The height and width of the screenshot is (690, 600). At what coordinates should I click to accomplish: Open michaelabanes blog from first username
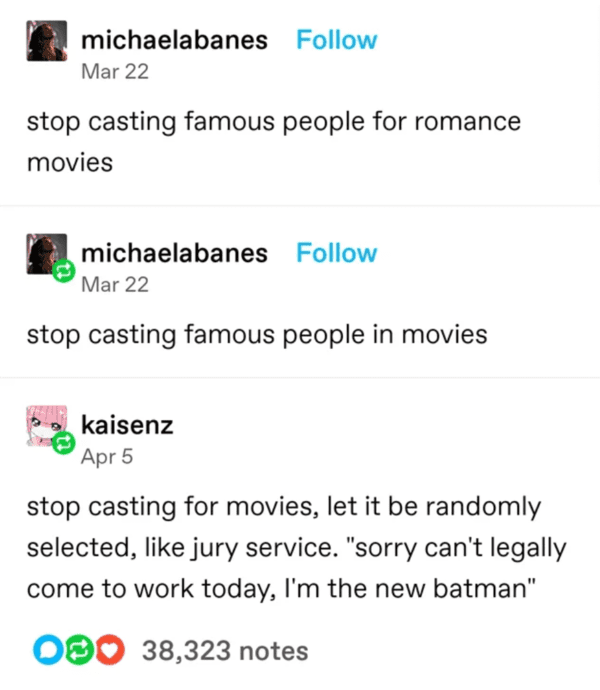(174, 40)
